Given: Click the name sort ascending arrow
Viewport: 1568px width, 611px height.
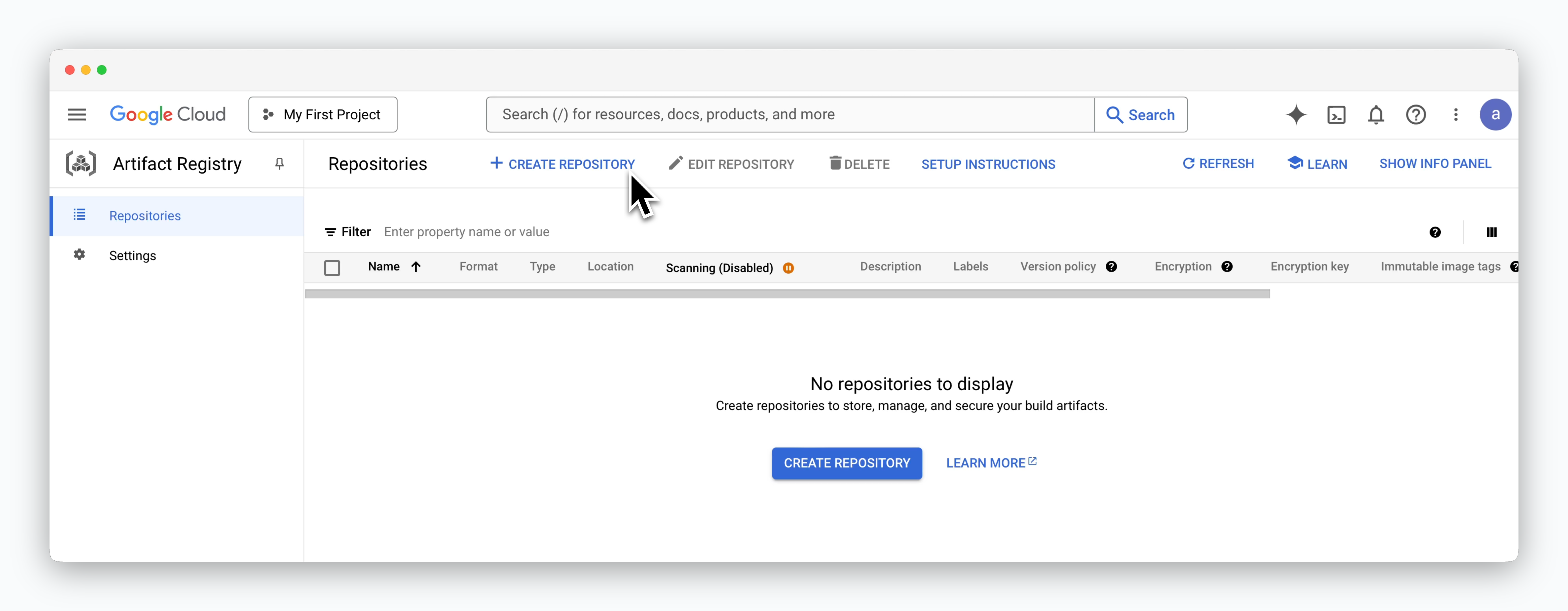Looking at the screenshot, I should point(416,266).
